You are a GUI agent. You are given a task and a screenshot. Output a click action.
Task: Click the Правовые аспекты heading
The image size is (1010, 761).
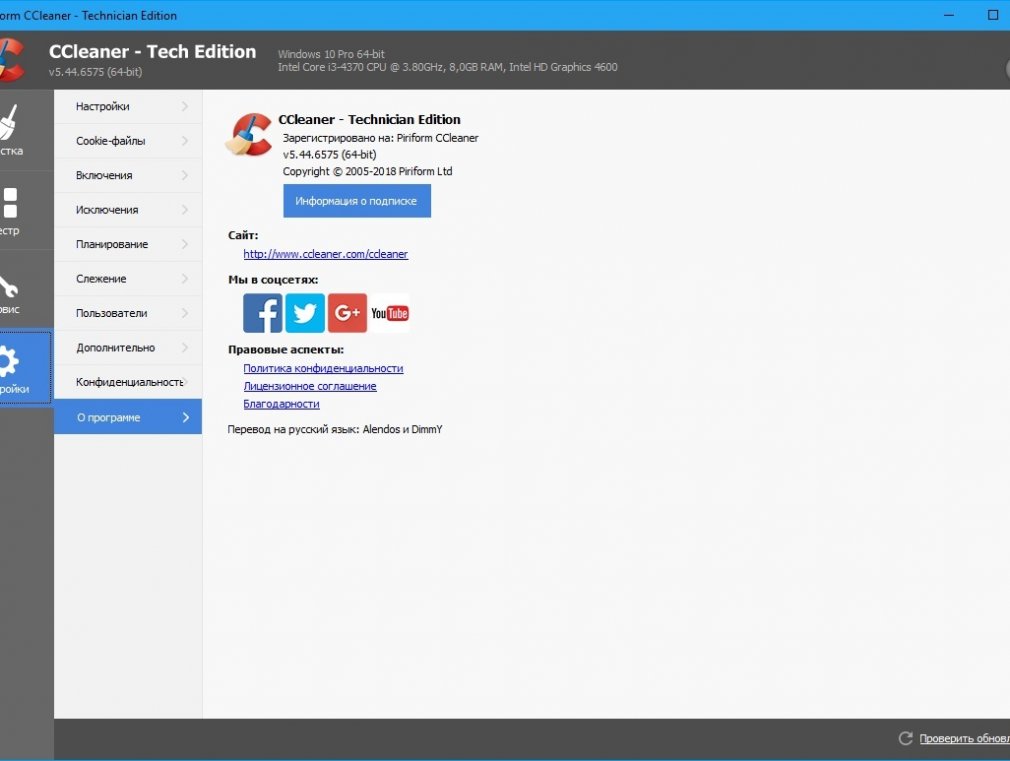286,349
